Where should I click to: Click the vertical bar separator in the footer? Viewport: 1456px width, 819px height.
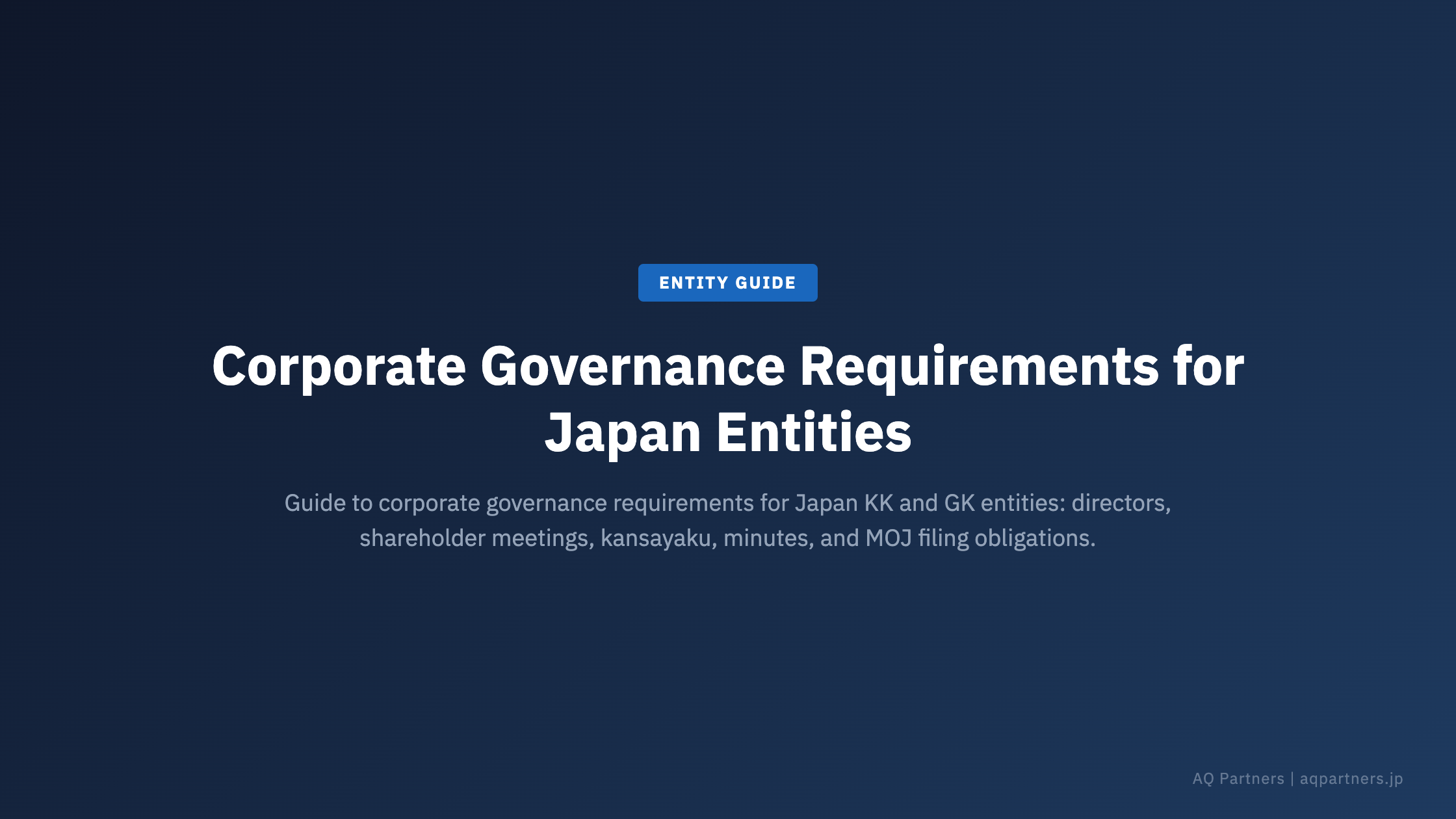(1292, 779)
